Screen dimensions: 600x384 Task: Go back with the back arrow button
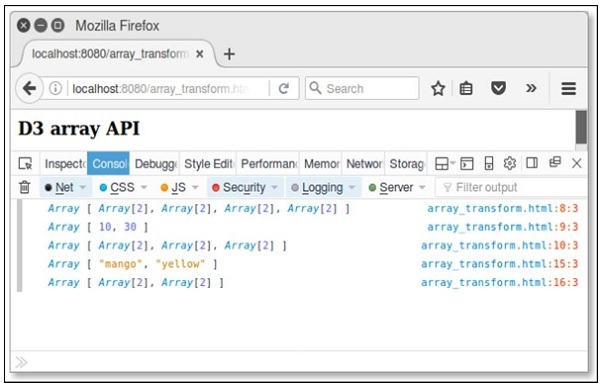pyautogui.click(x=29, y=89)
